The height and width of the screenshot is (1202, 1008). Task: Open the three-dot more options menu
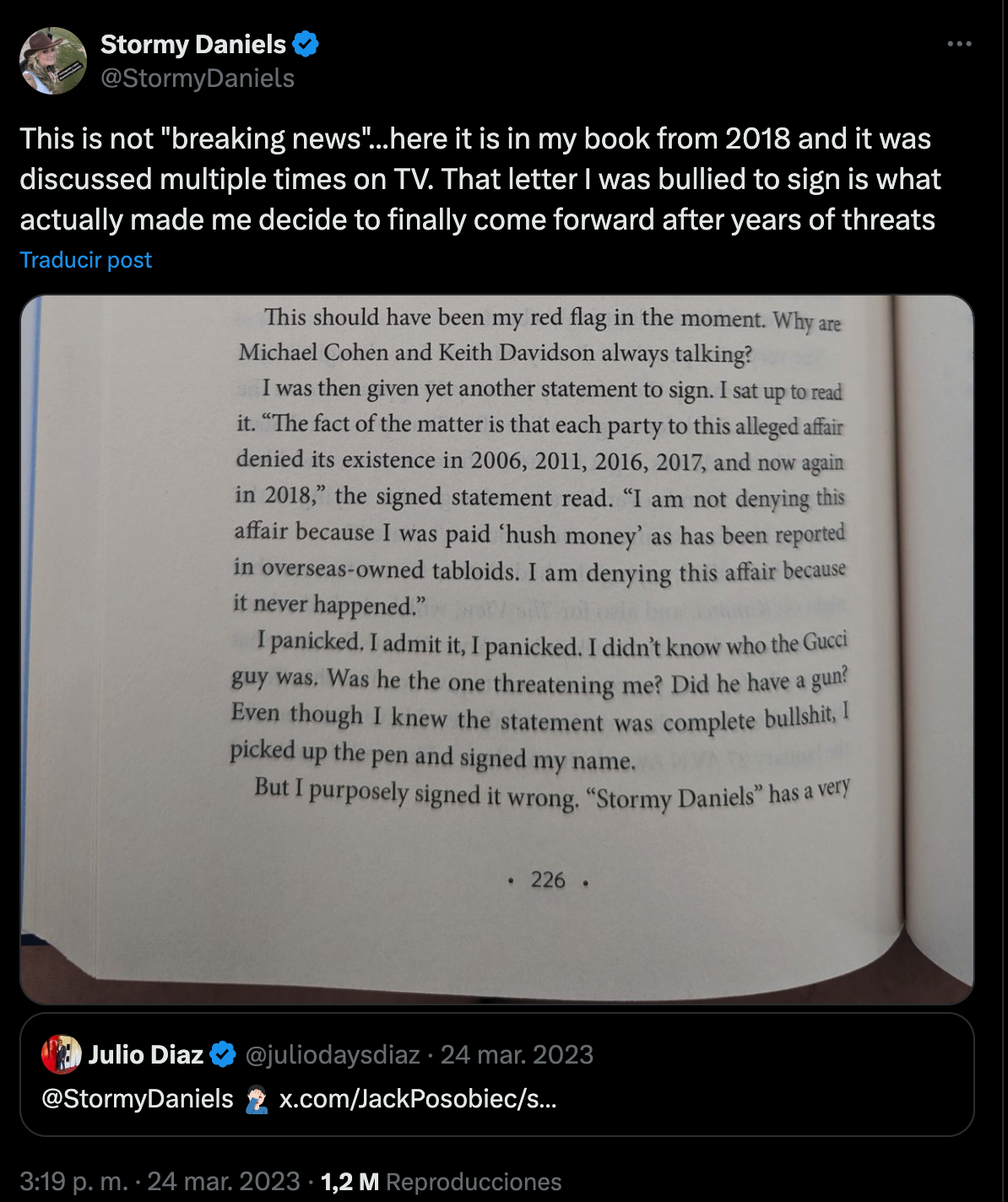pos(959,44)
